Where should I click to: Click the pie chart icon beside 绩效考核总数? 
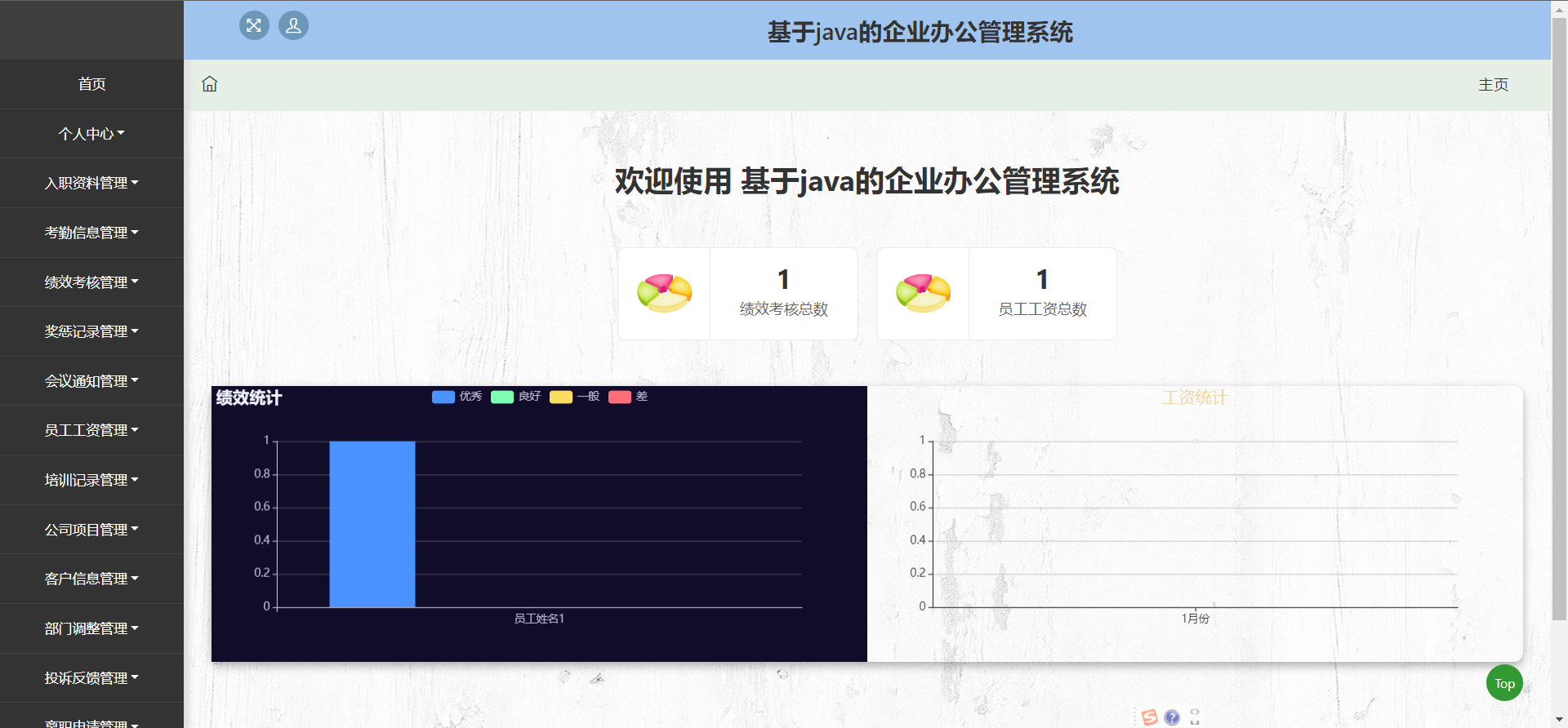[664, 294]
